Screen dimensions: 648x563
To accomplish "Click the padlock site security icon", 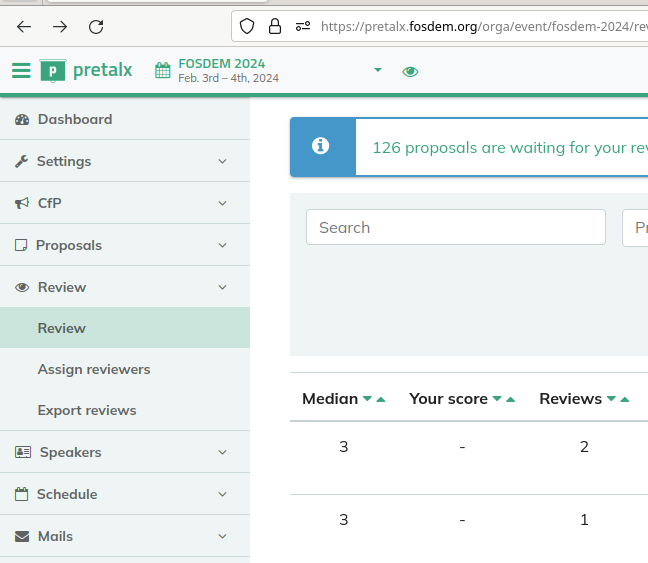I will click(x=275, y=27).
